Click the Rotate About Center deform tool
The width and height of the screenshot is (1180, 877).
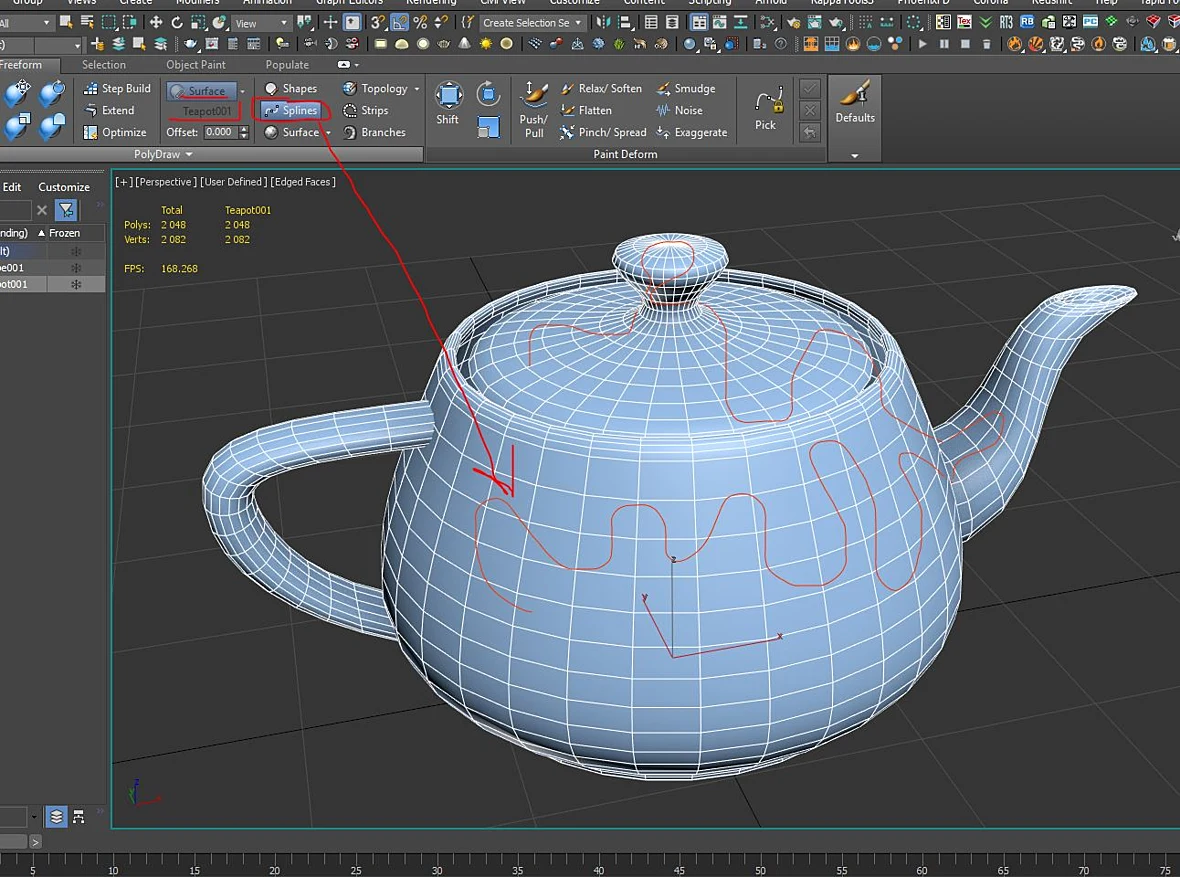(488, 94)
